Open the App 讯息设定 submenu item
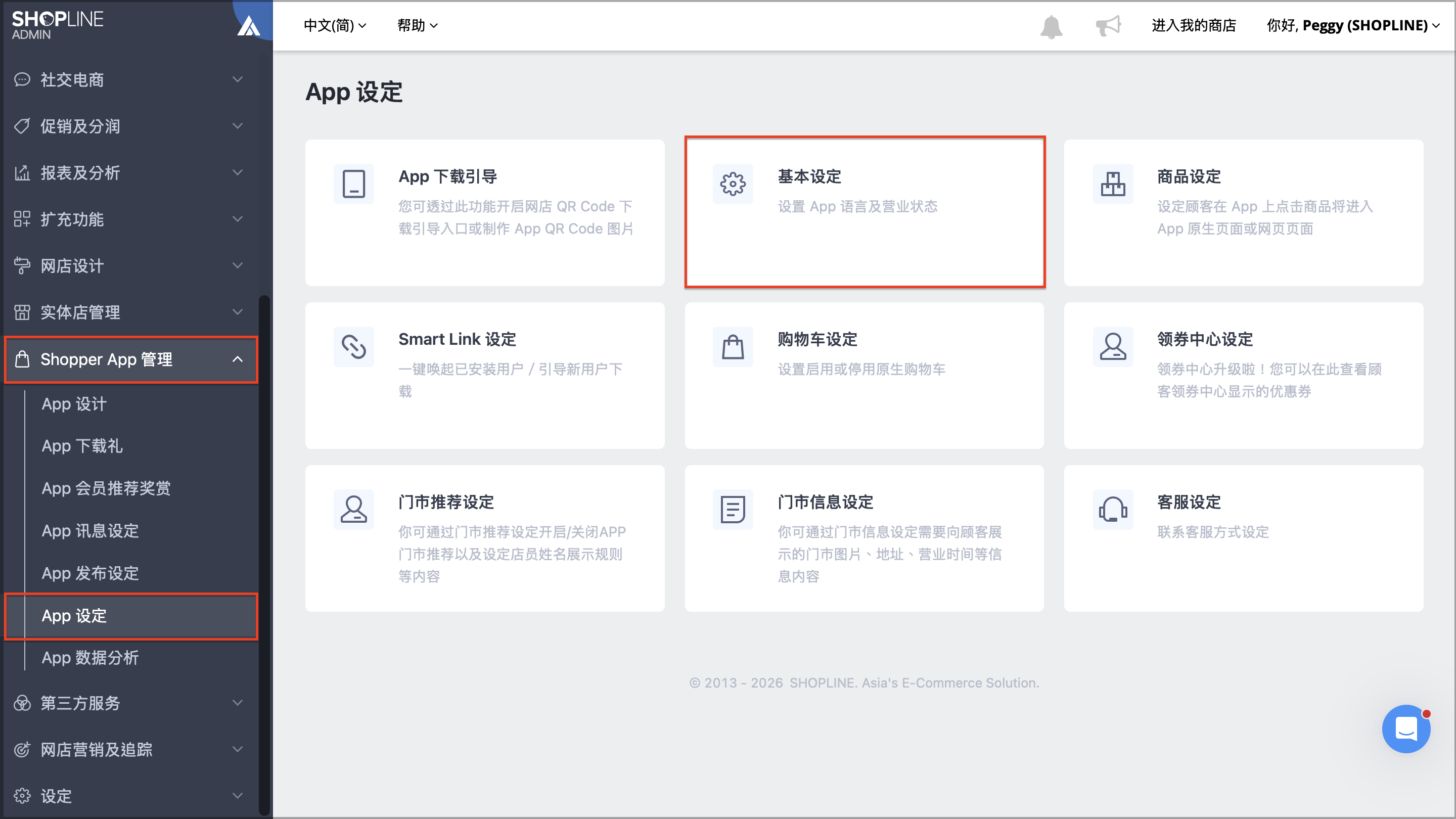This screenshot has height=819, width=1456. point(90,531)
